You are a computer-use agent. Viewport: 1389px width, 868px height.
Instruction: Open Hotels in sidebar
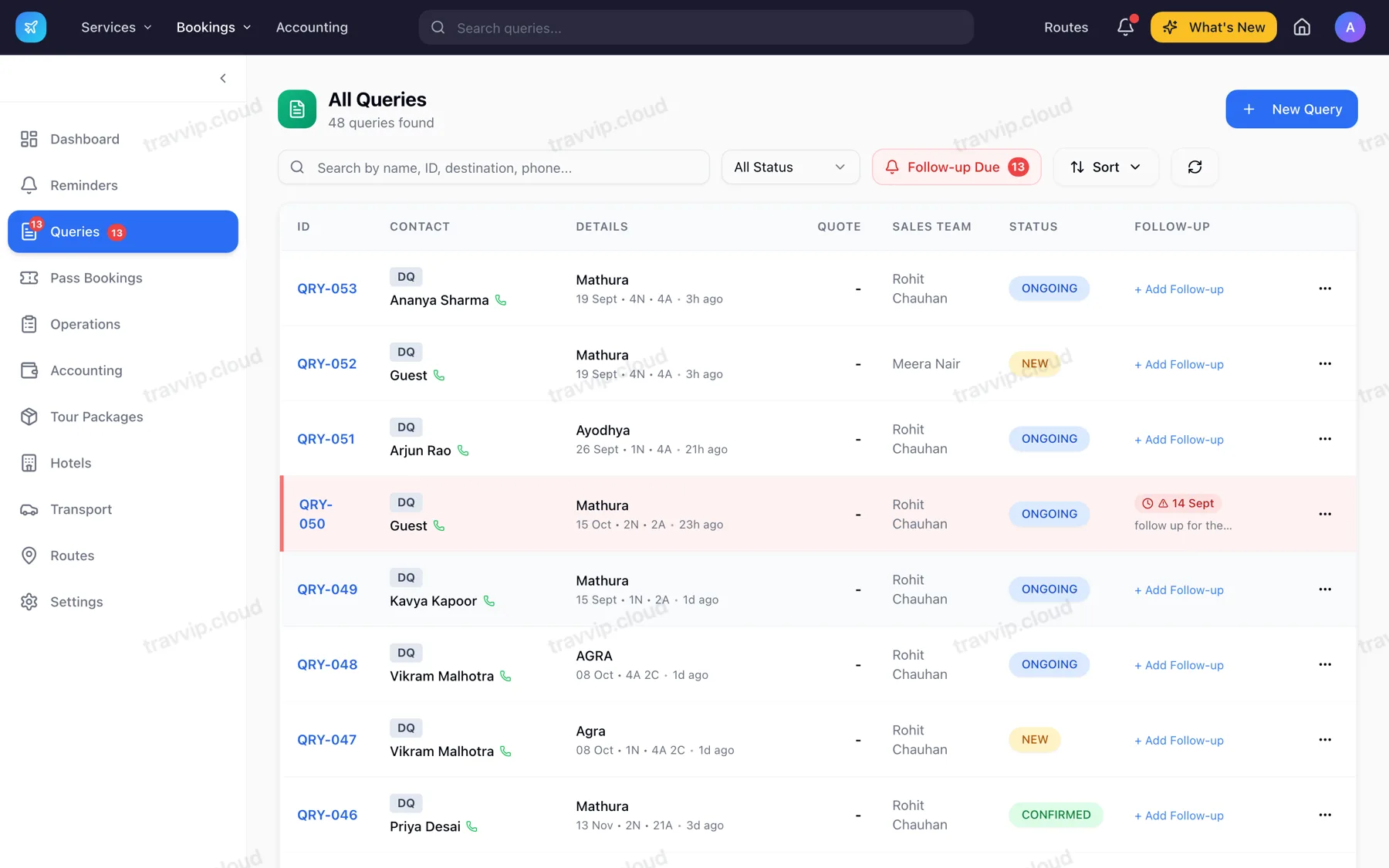click(x=123, y=463)
